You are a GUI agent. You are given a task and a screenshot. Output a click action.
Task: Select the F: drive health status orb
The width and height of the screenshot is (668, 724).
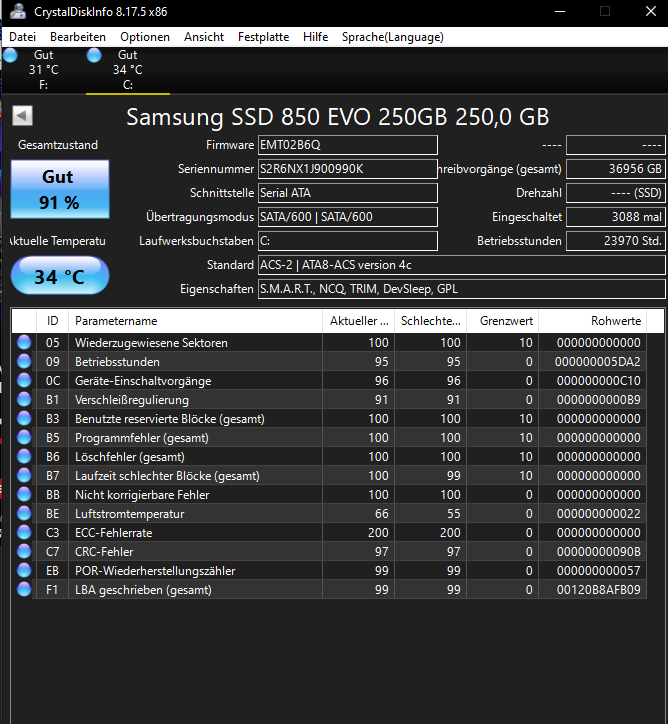tap(10, 55)
